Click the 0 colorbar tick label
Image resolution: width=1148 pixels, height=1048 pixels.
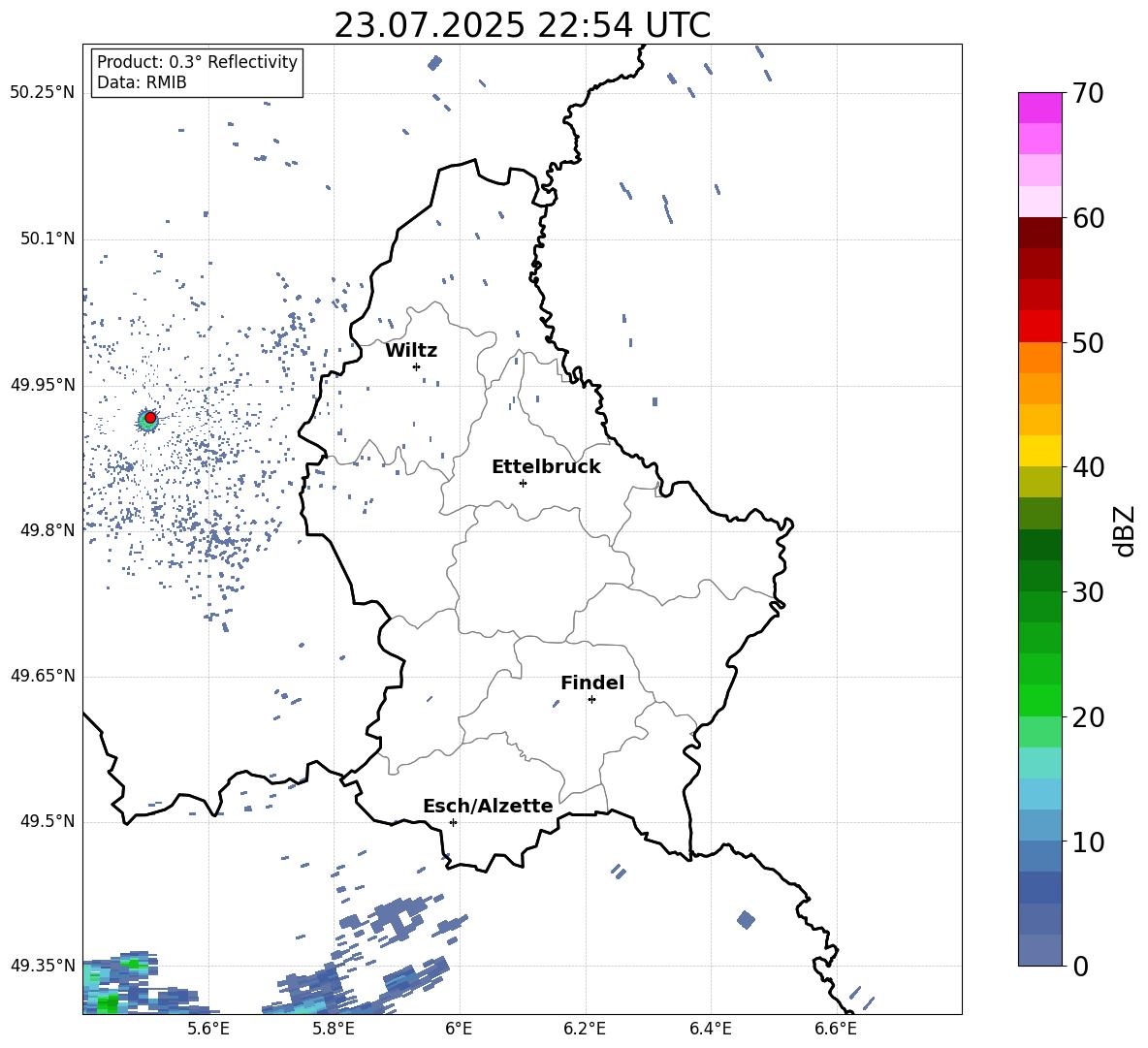click(x=1080, y=966)
